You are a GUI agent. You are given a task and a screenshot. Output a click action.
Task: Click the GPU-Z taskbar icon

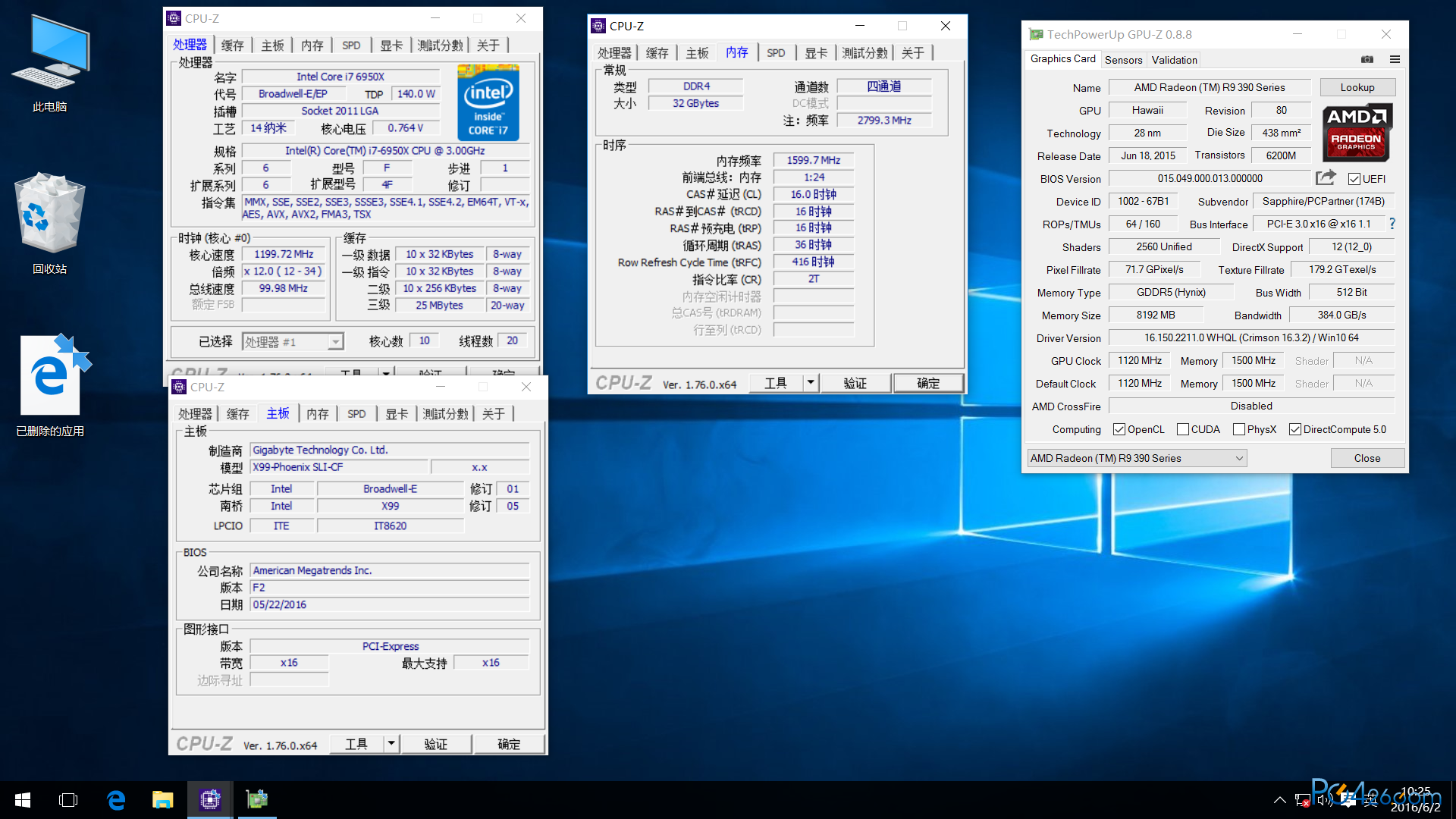point(257,800)
